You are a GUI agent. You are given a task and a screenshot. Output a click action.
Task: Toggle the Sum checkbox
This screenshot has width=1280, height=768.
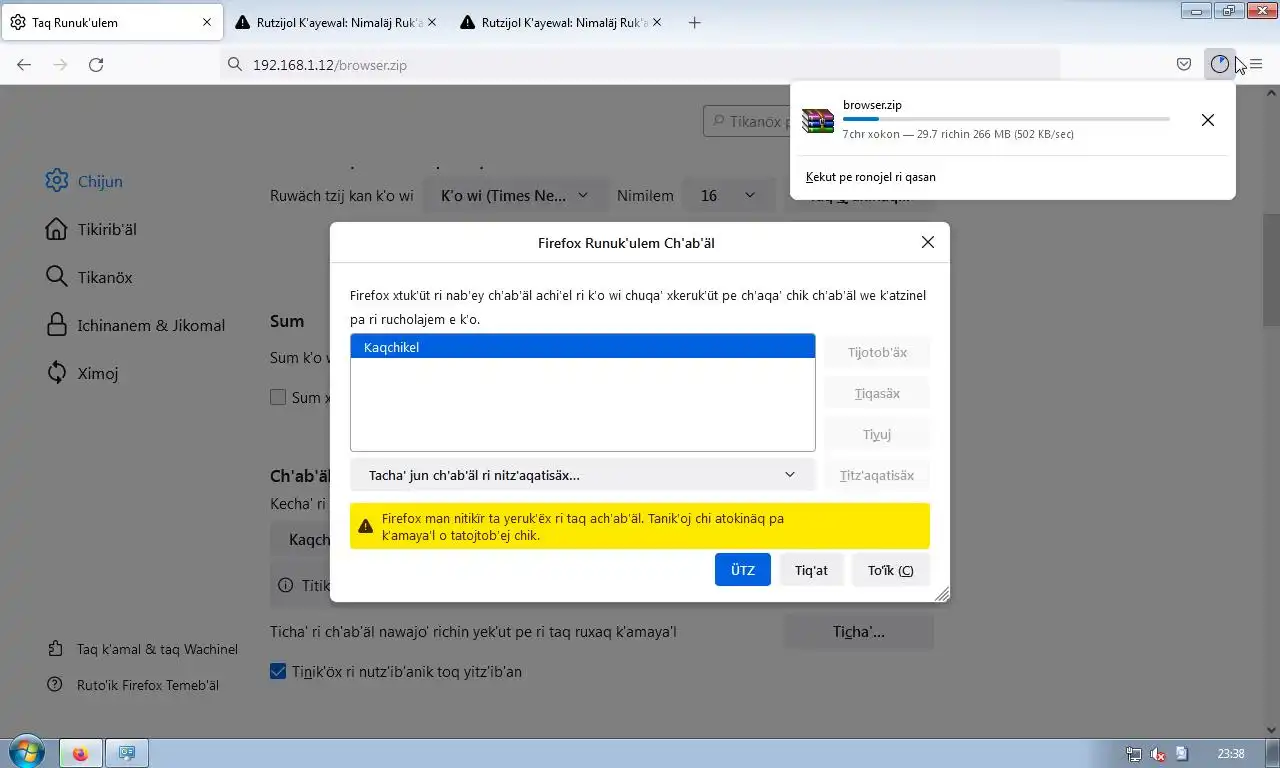278,397
